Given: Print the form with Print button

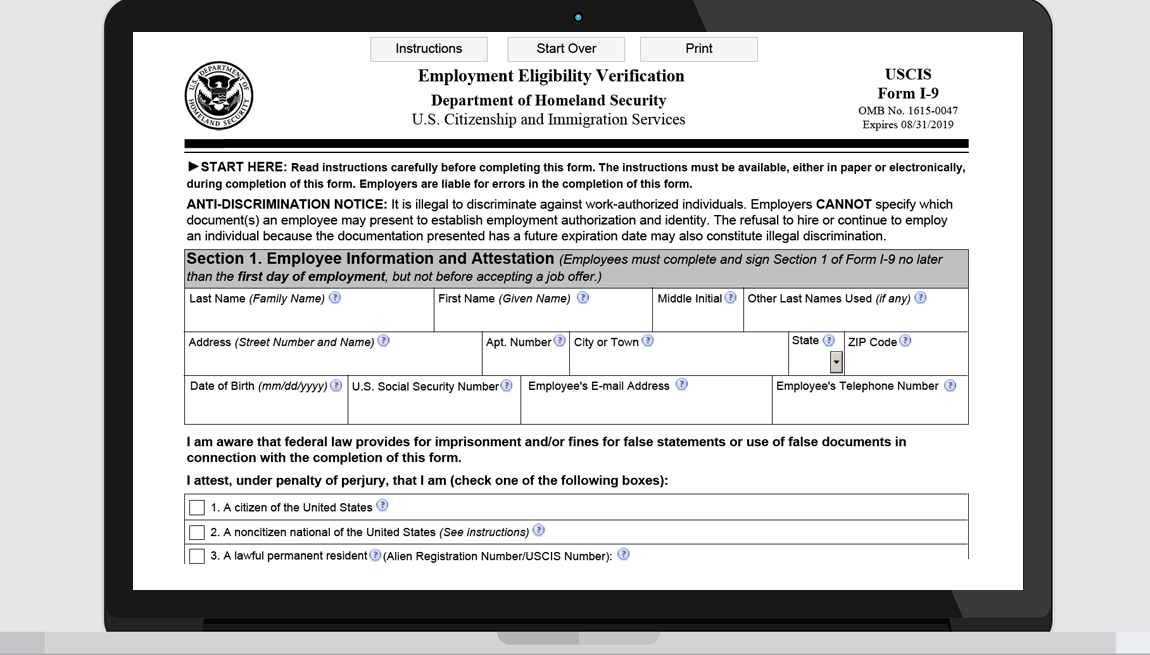Looking at the screenshot, I should pos(698,49).
